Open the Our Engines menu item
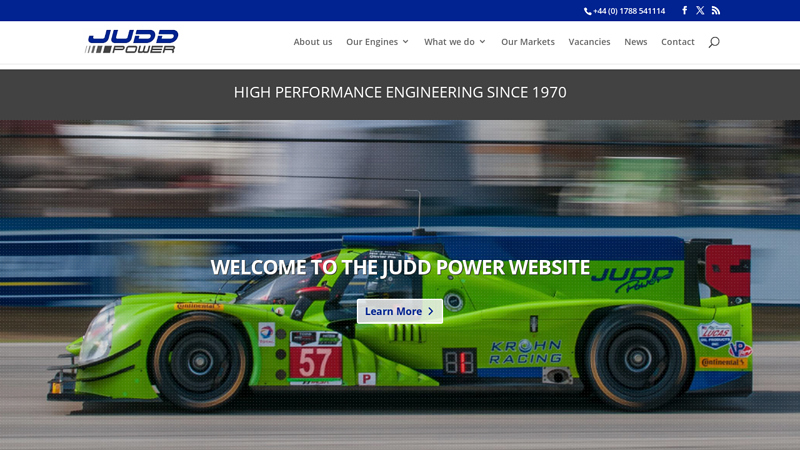 click(x=372, y=42)
